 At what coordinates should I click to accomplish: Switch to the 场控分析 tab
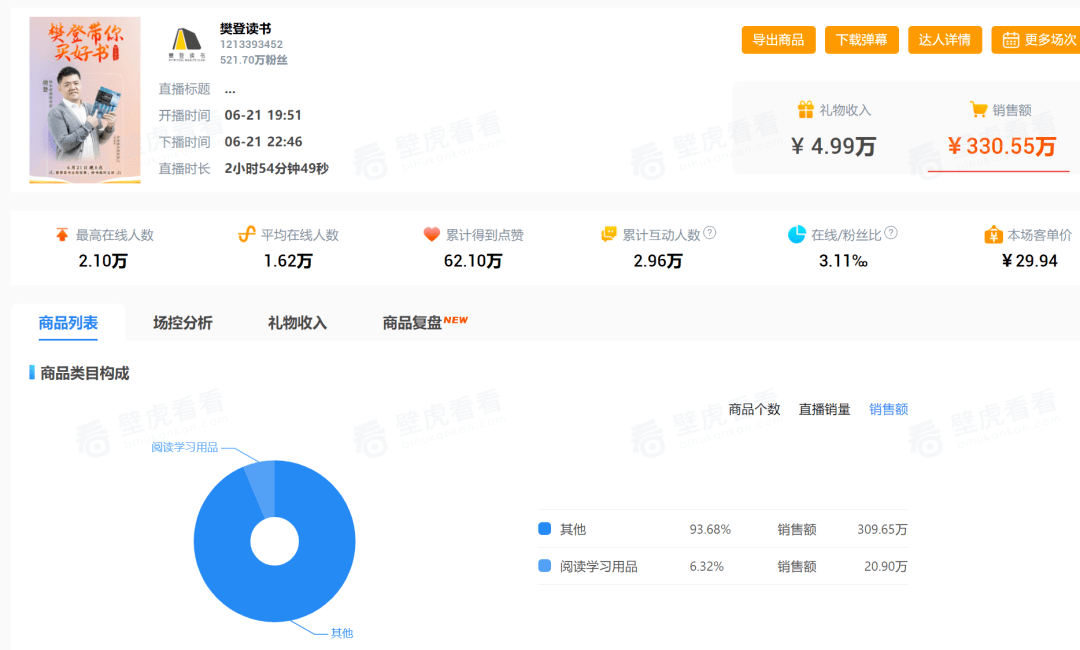click(182, 323)
